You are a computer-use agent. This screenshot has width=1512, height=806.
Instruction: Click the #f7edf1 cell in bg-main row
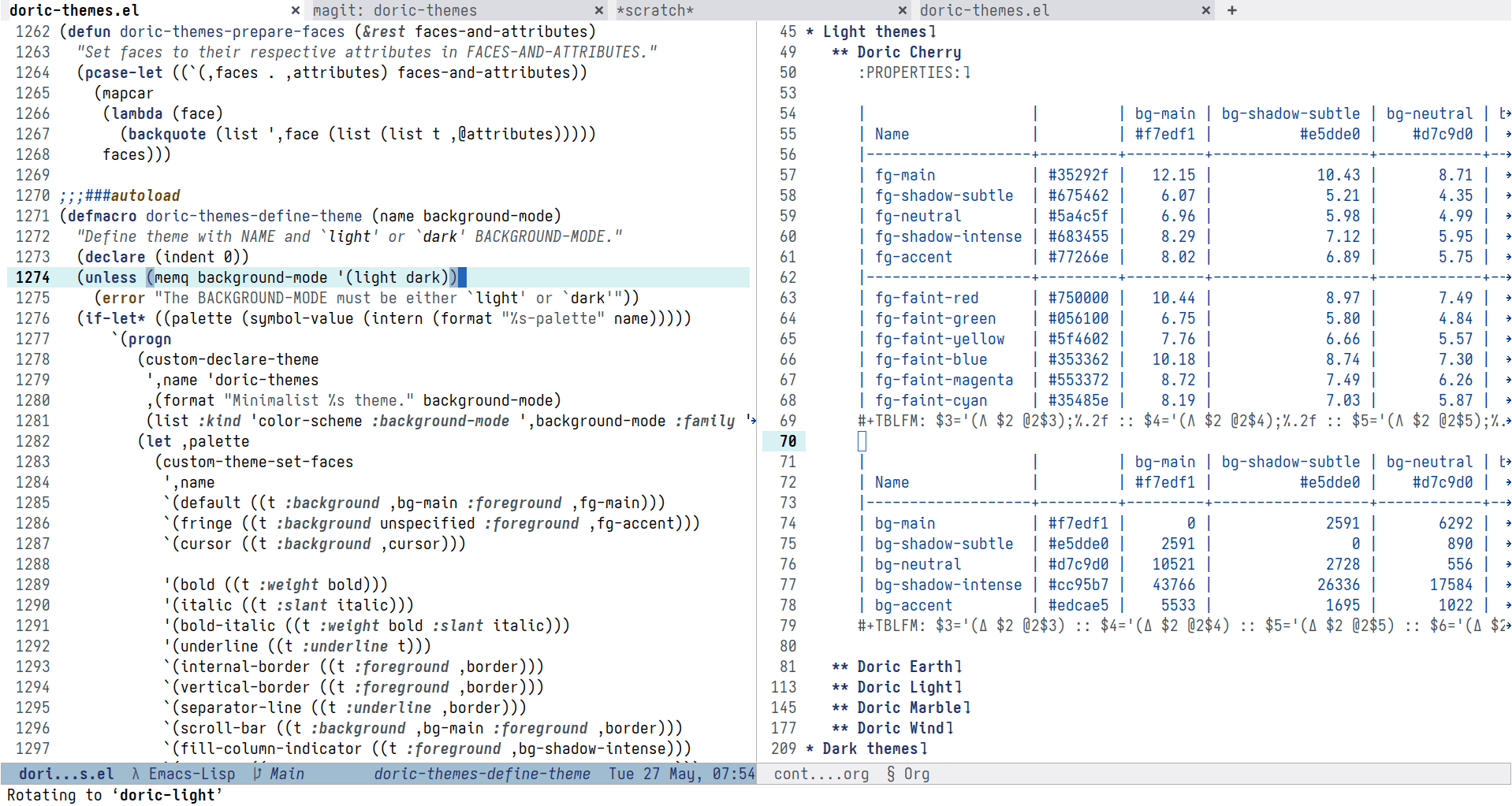click(1078, 523)
